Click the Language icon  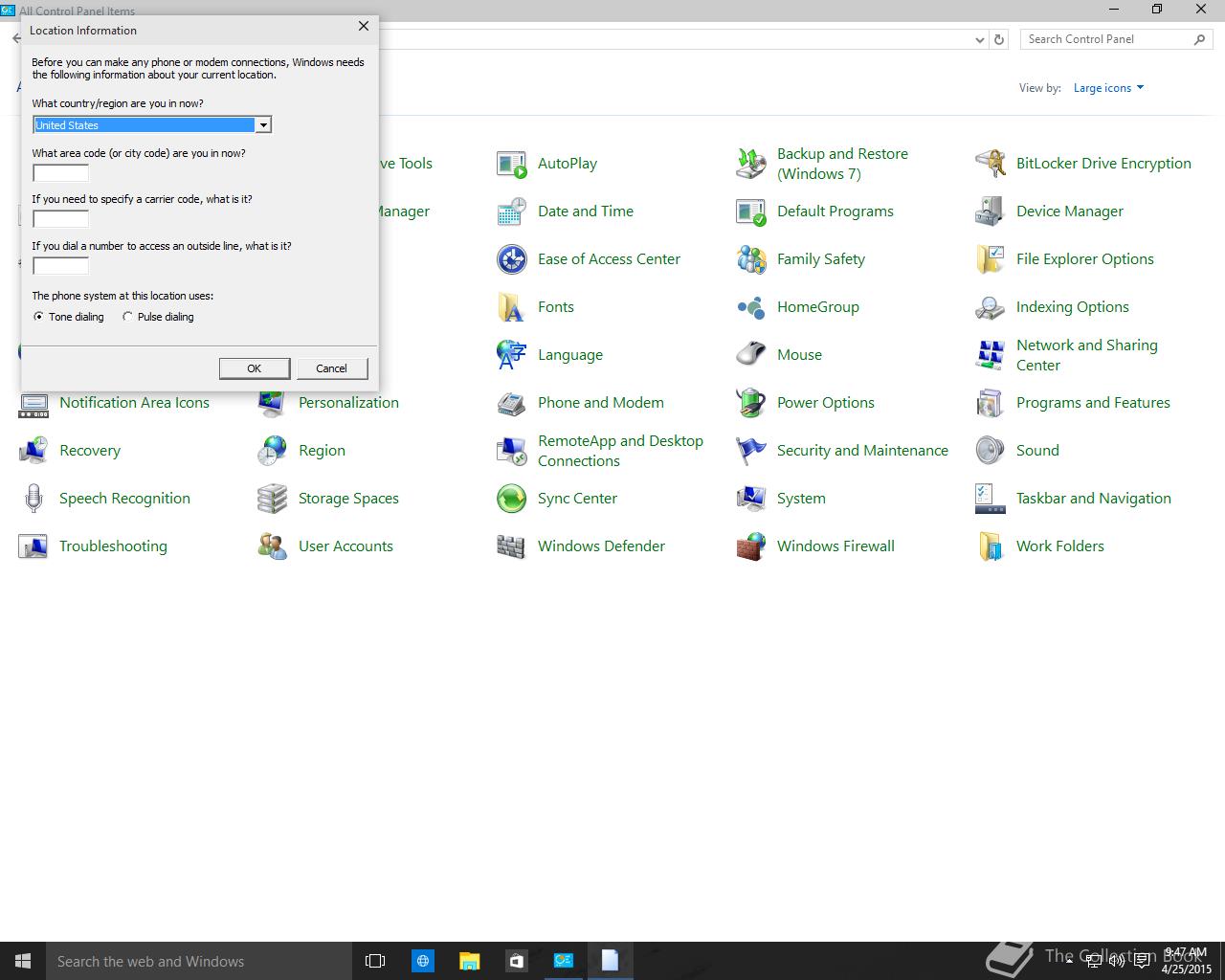point(512,355)
